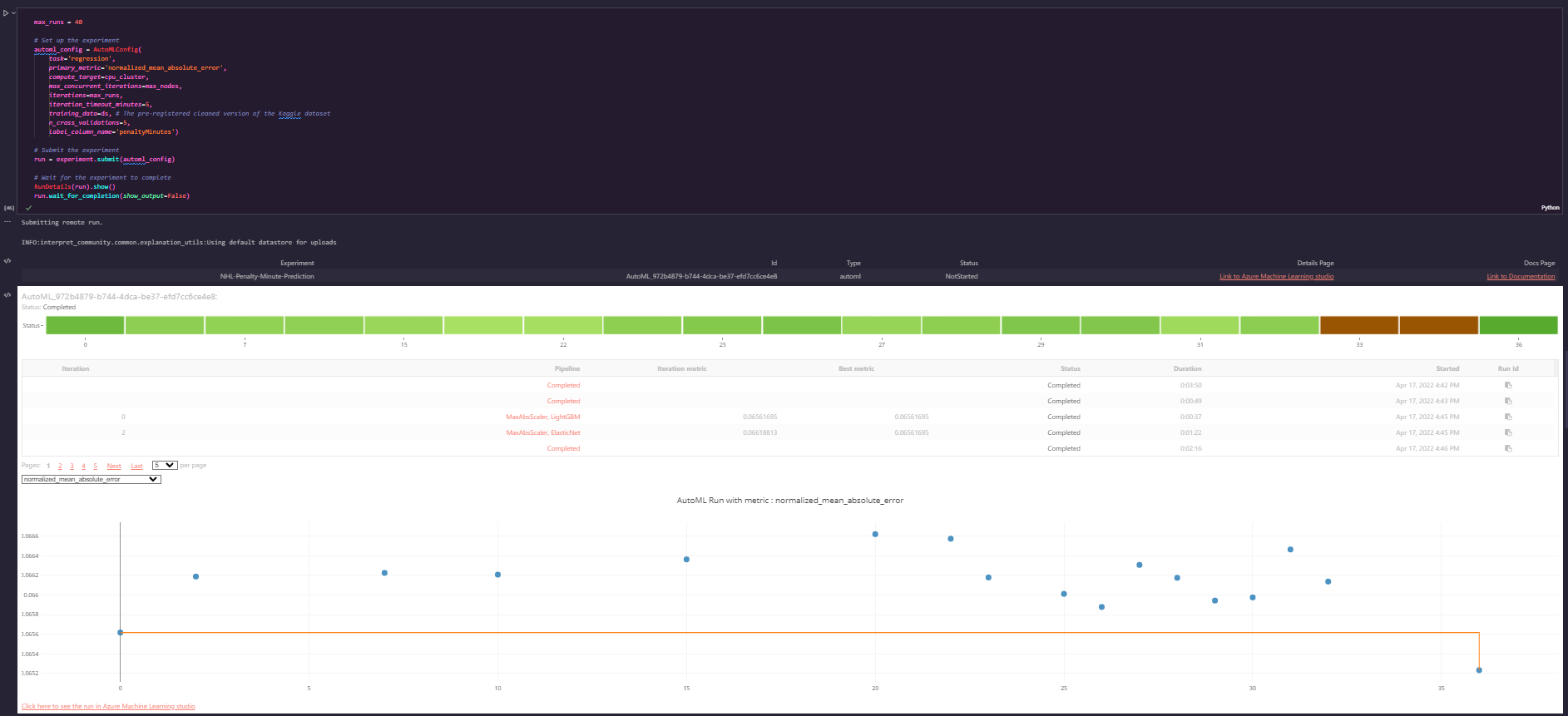The image size is (1568, 716).
Task: Select lowest chart point at iteration 36
Action: tap(1479, 670)
